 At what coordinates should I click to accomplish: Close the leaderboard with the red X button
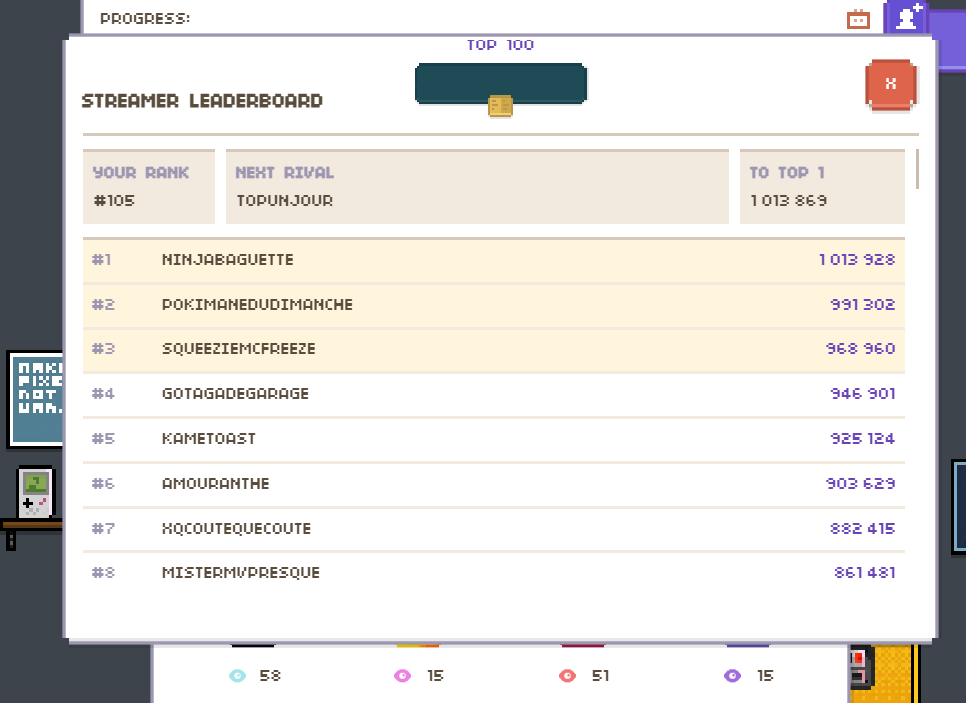point(891,84)
